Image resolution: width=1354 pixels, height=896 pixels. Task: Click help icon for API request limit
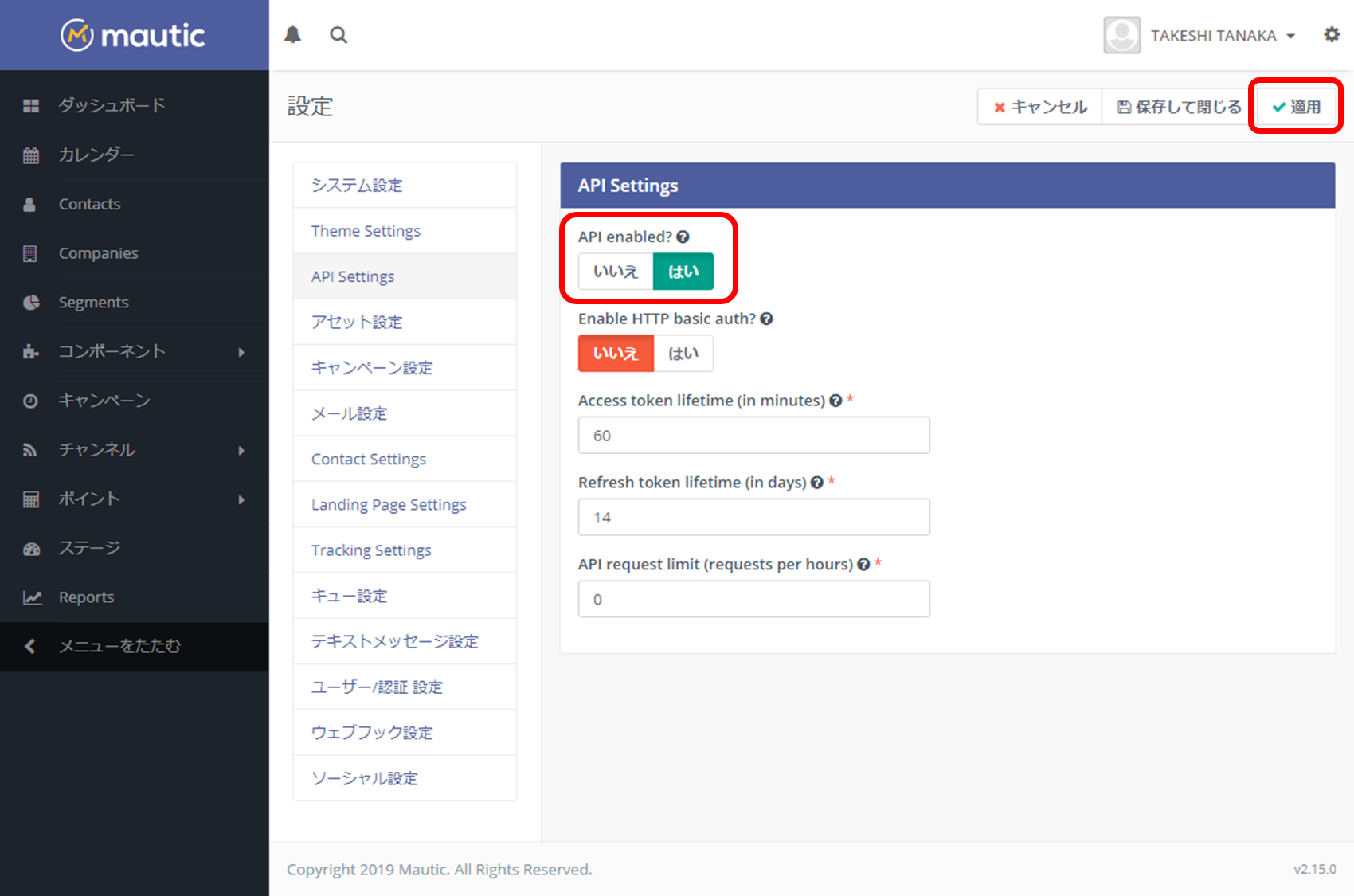tap(863, 565)
